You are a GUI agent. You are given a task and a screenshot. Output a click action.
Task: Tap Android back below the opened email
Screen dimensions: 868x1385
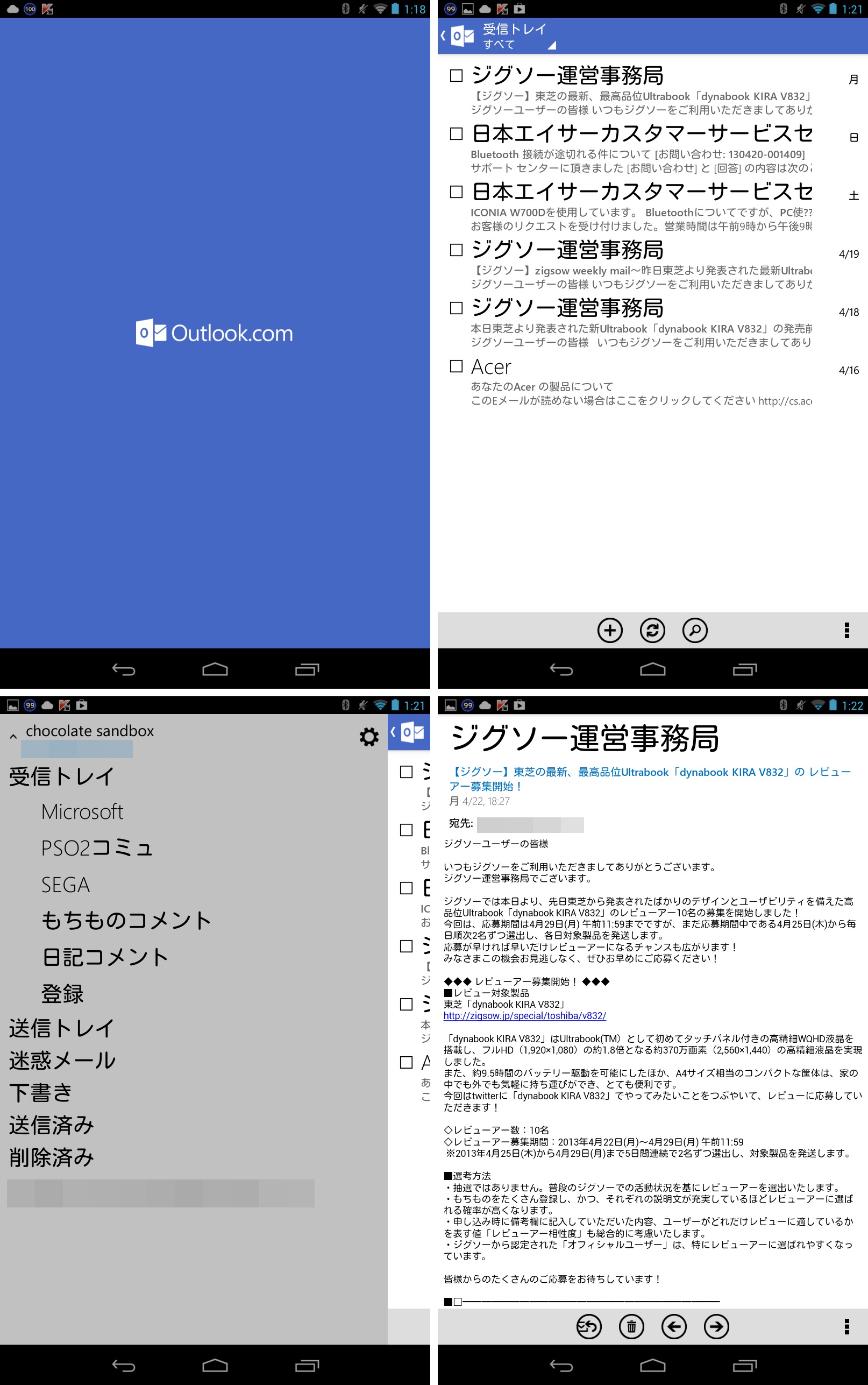click(561, 1366)
